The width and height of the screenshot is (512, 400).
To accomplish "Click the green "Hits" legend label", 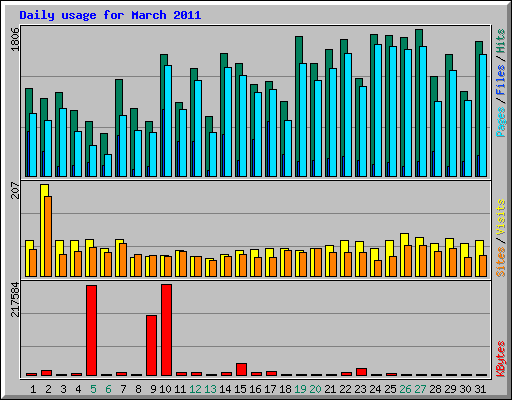I will point(501,41).
